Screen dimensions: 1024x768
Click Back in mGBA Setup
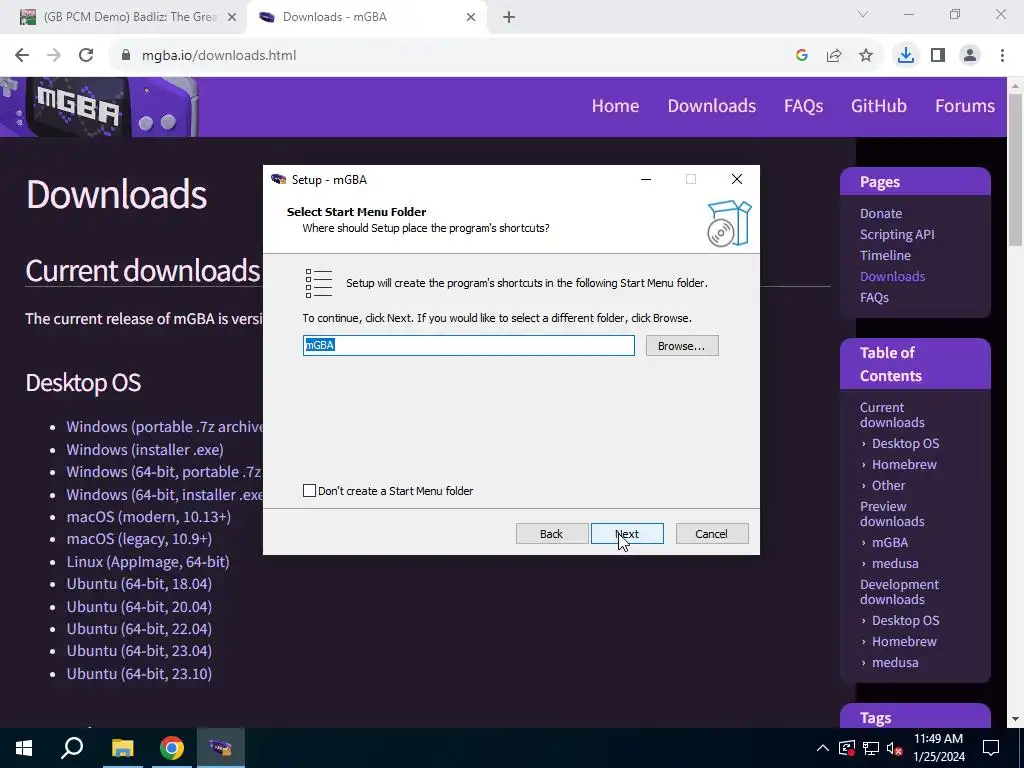[x=551, y=534]
